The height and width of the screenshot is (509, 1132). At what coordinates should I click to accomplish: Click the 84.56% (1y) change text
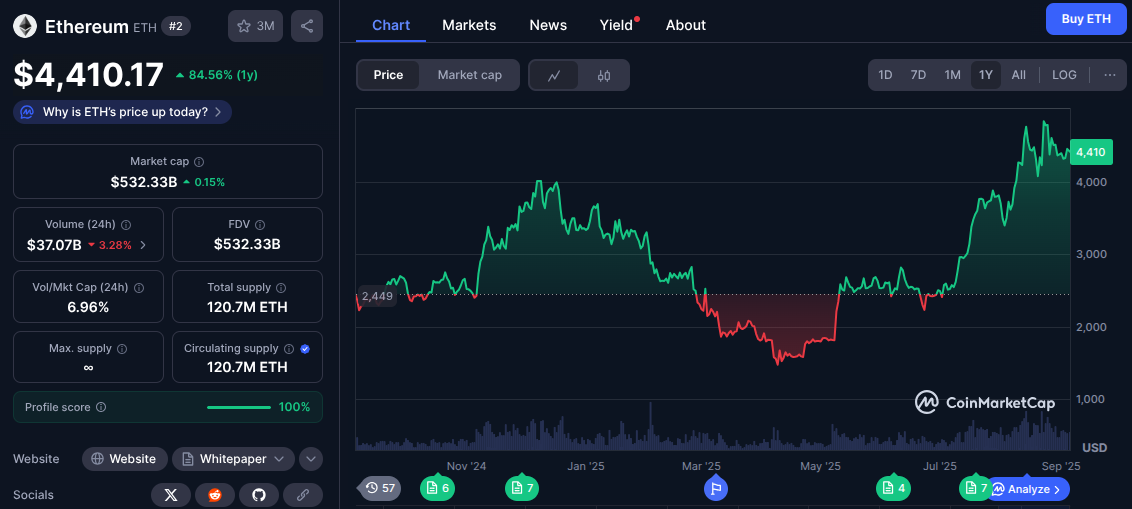[222, 74]
